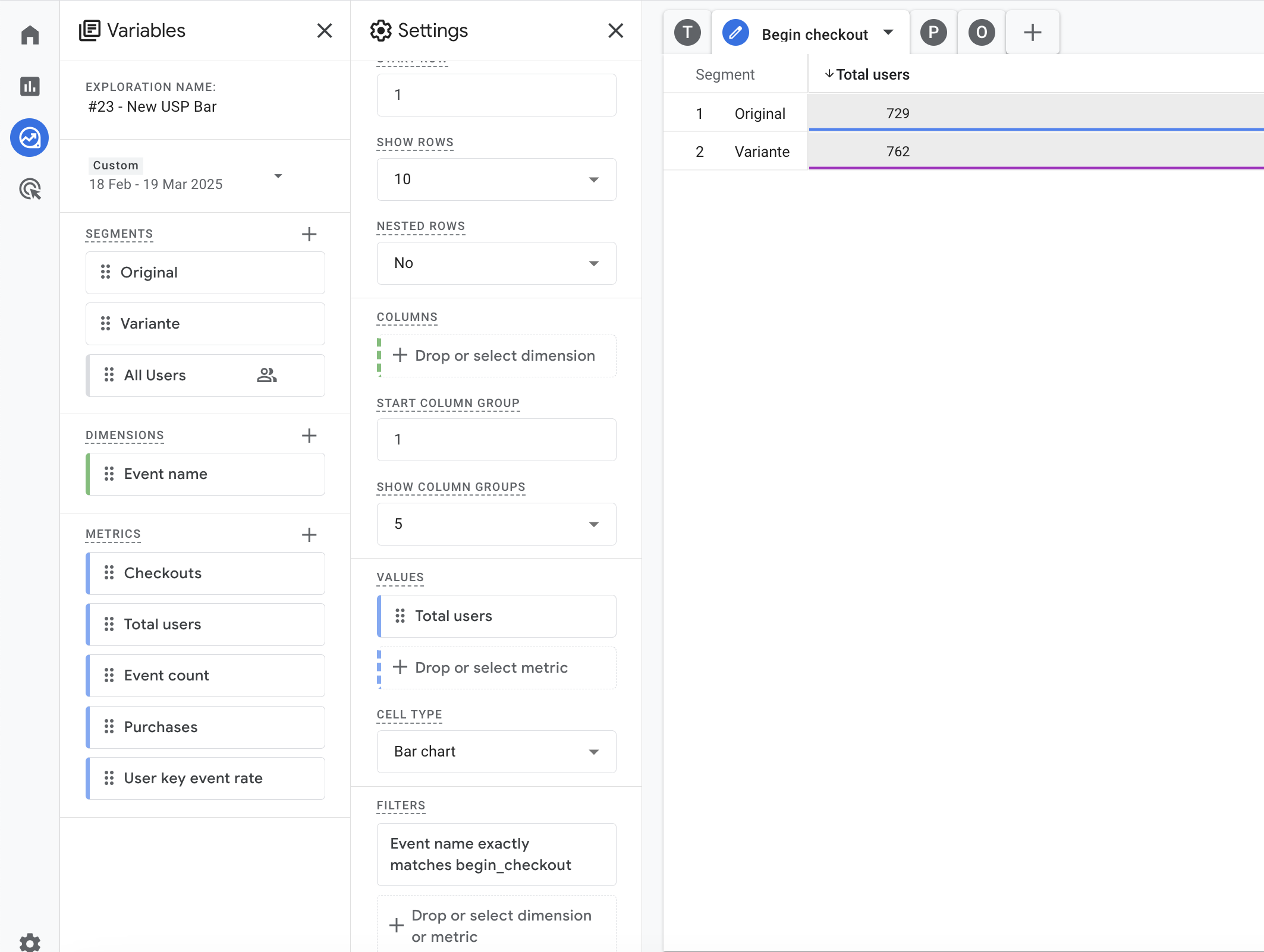Click the drag handle on Original segment
The height and width of the screenshot is (952, 1264).
point(106,272)
